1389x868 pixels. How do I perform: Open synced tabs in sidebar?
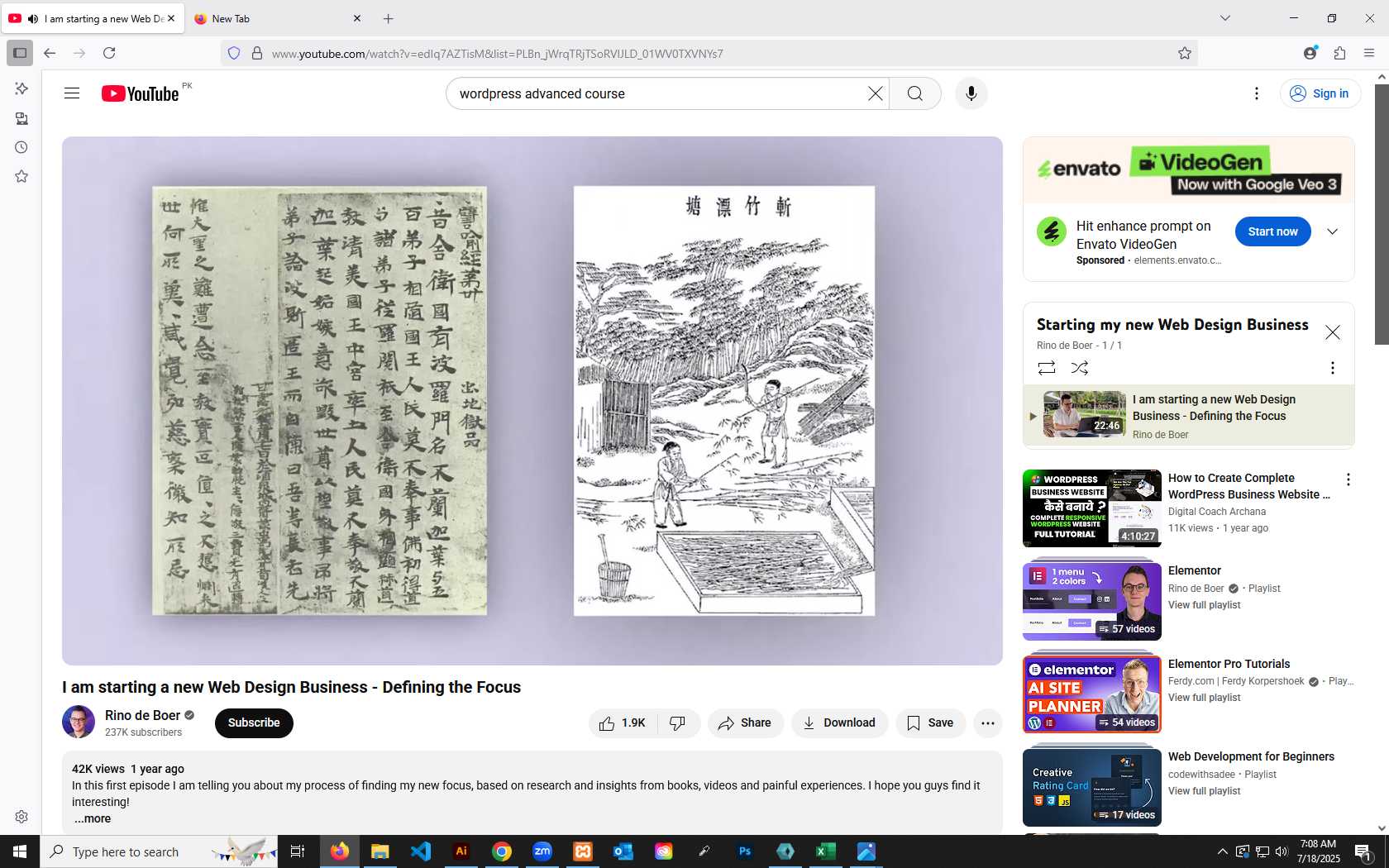(21, 118)
